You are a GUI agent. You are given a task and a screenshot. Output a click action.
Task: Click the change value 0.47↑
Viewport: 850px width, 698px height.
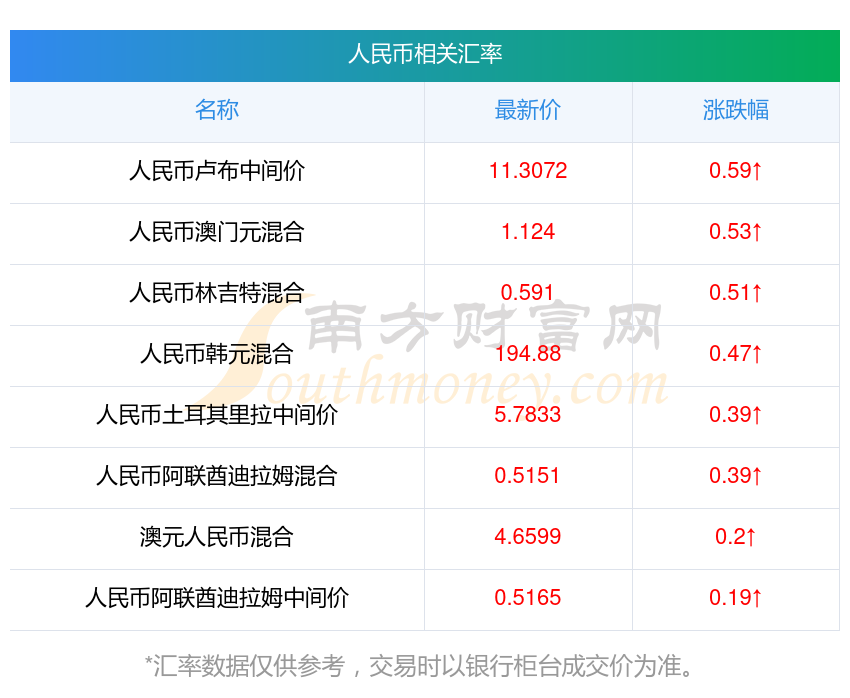[736, 354]
